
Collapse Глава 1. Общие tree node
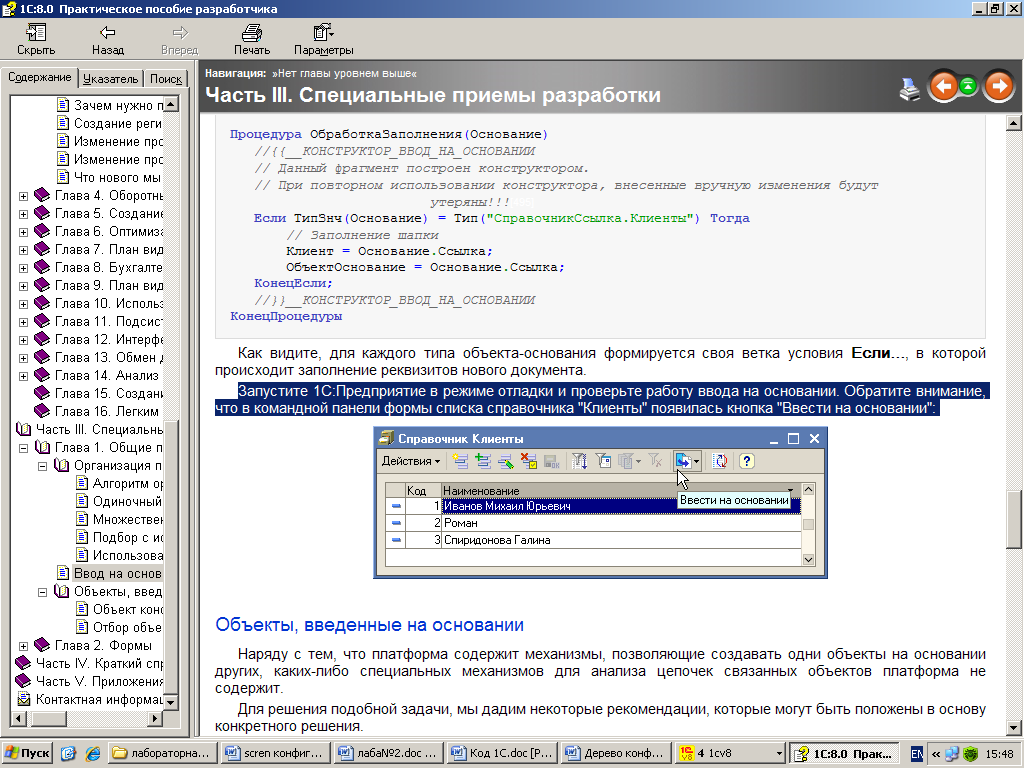pos(23,447)
